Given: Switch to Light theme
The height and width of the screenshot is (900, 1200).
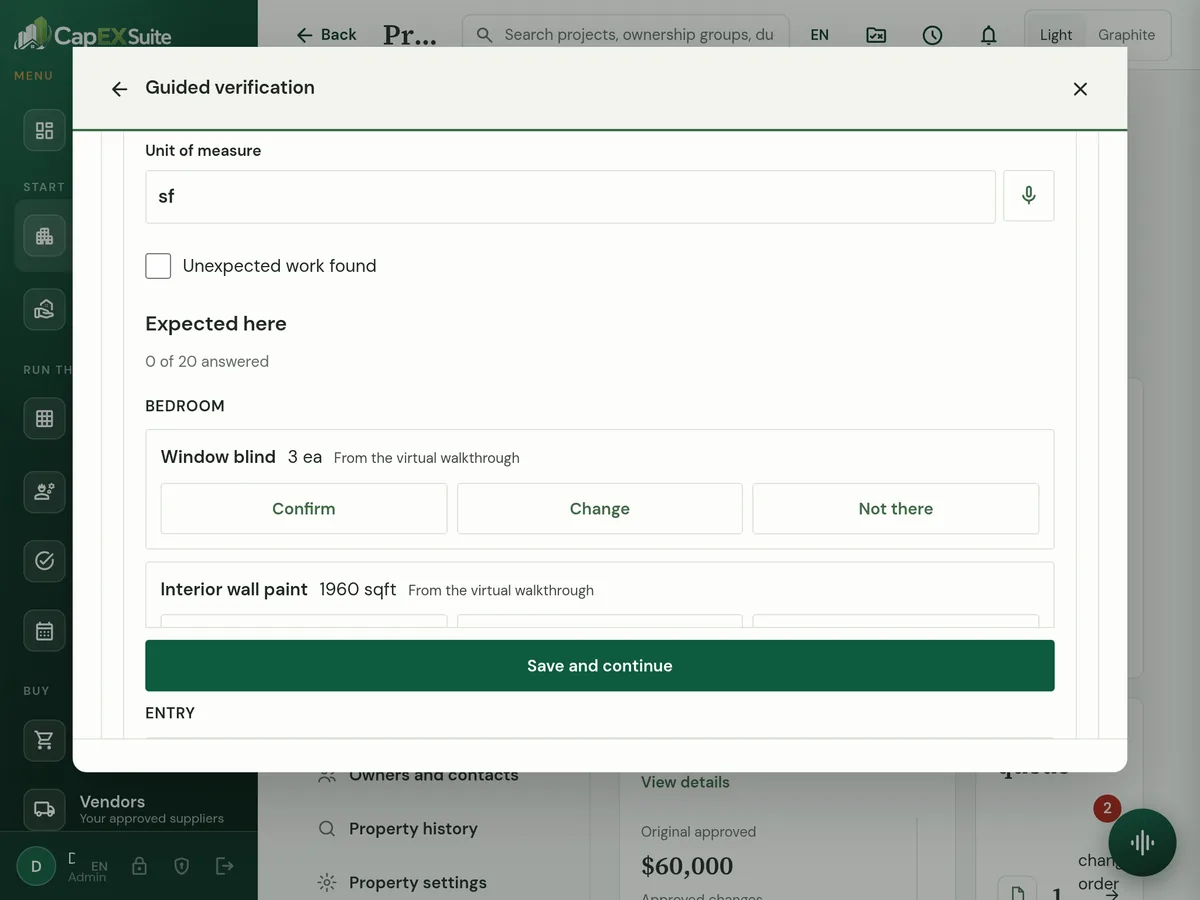Looking at the screenshot, I should (x=1056, y=35).
